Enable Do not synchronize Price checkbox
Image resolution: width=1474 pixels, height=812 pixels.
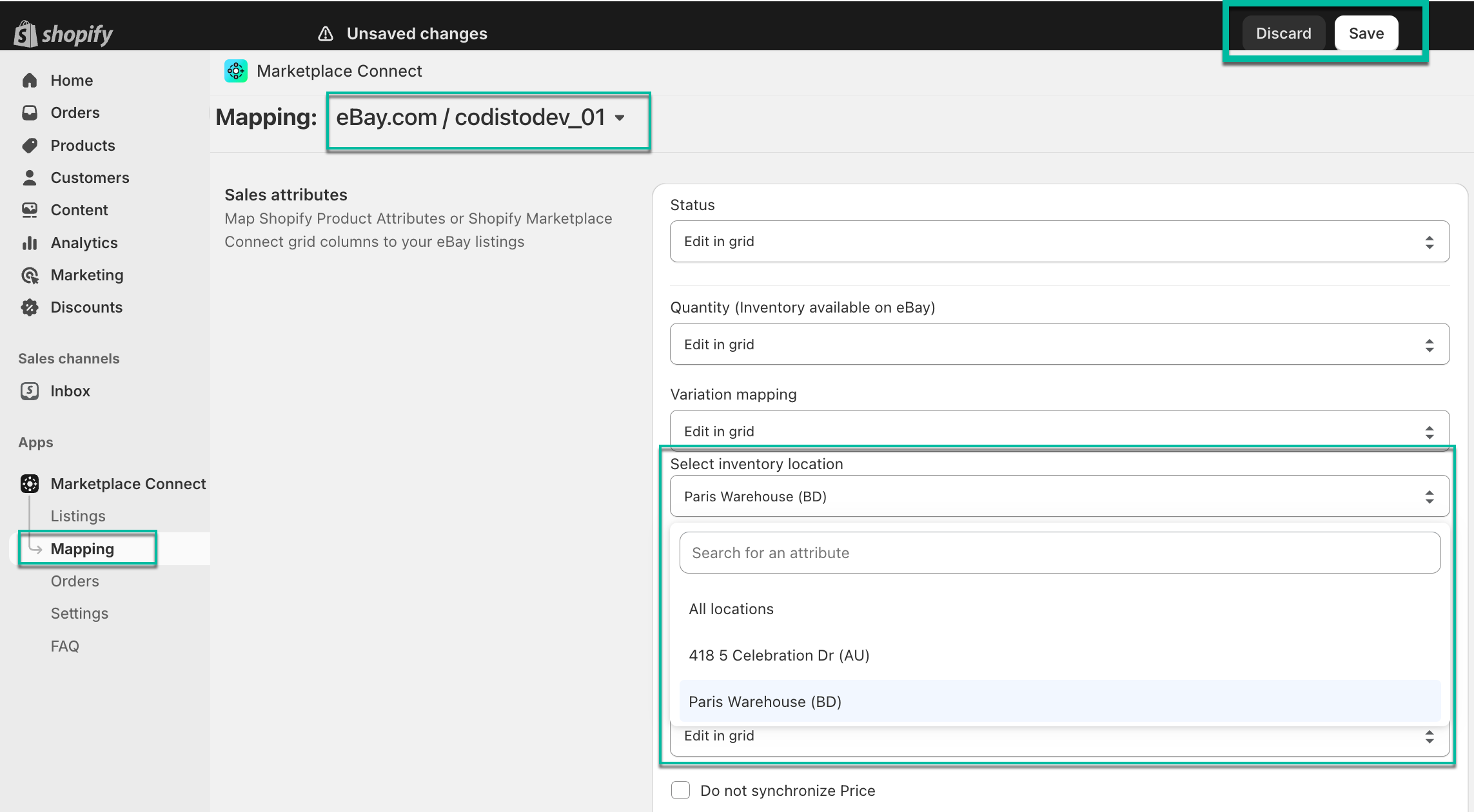680,791
